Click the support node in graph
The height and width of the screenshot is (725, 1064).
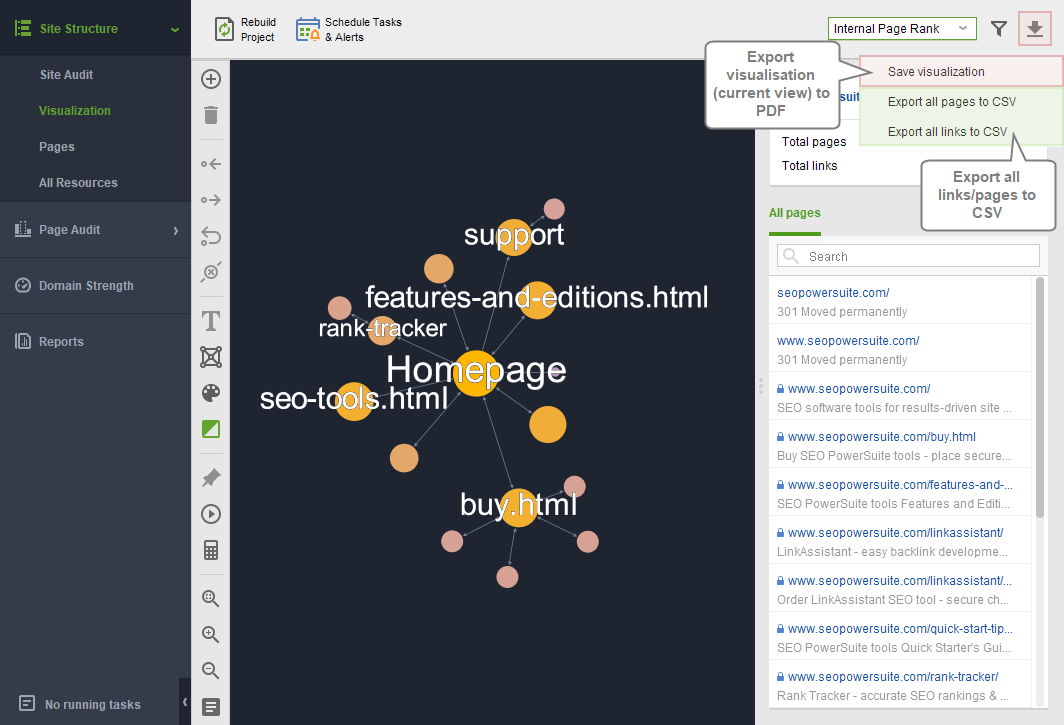point(514,237)
